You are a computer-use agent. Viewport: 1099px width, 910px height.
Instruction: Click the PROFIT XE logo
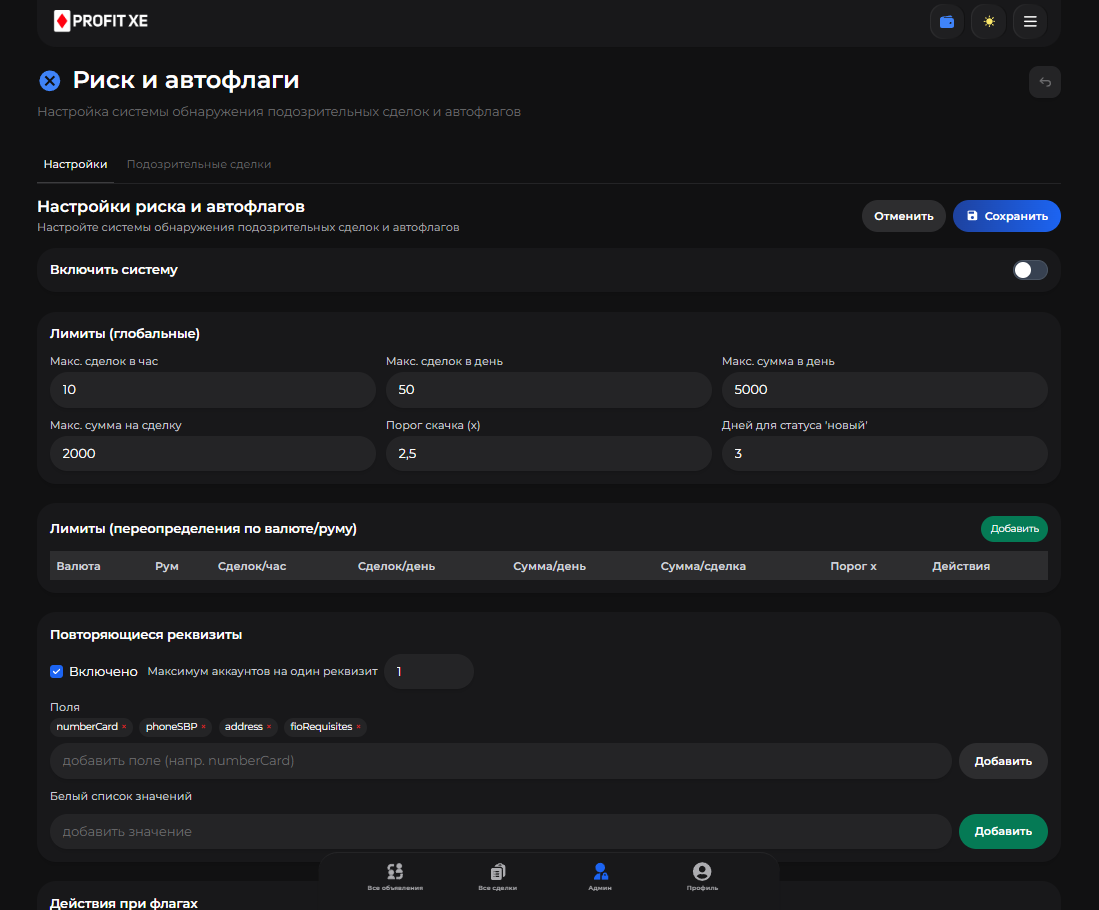[101, 21]
